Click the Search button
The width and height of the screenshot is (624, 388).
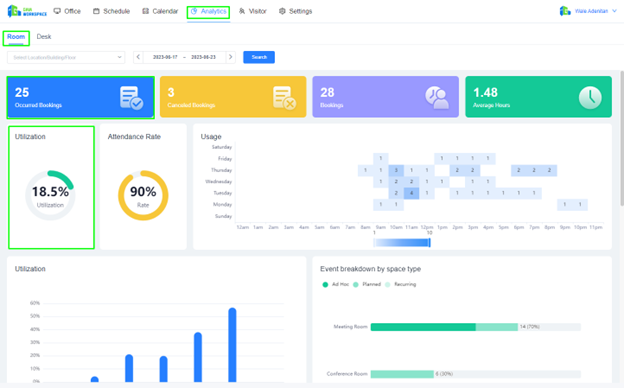coord(259,57)
